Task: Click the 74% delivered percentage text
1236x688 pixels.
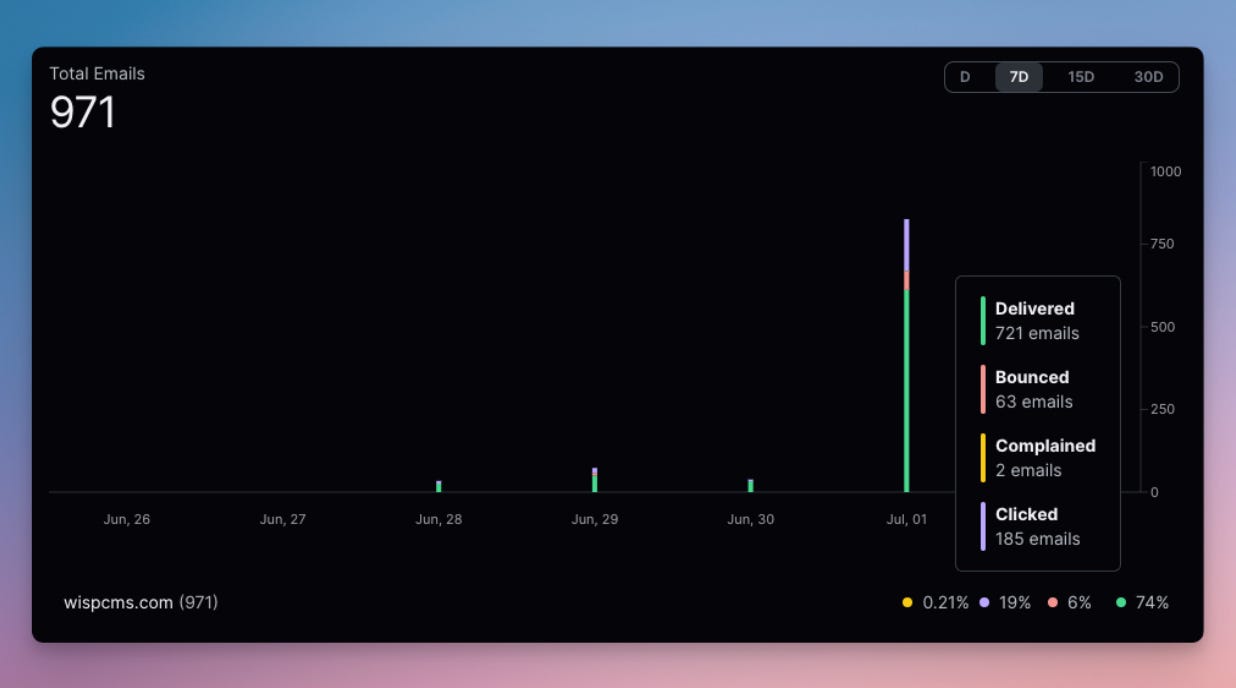Action: pos(1152,603)
